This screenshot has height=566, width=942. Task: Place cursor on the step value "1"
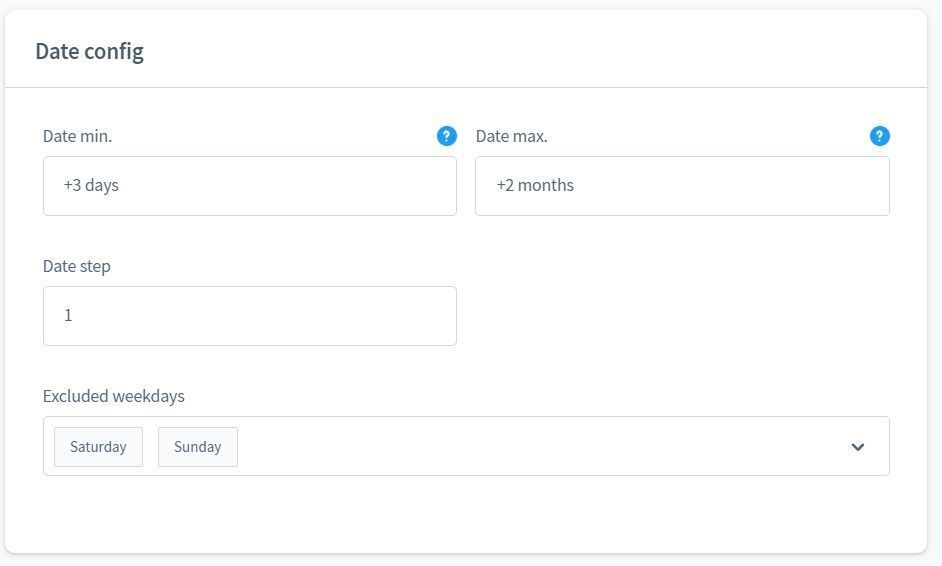[68, 315]
